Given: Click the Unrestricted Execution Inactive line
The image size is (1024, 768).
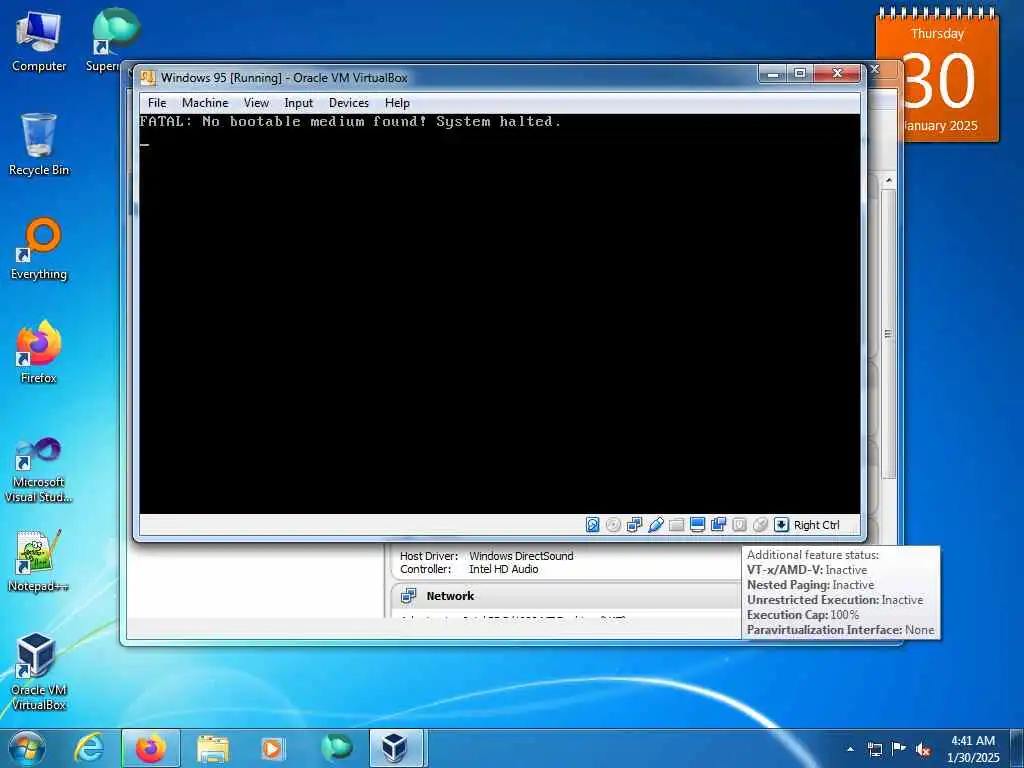Looking at the screenshot, I should (x=835, y=600).
